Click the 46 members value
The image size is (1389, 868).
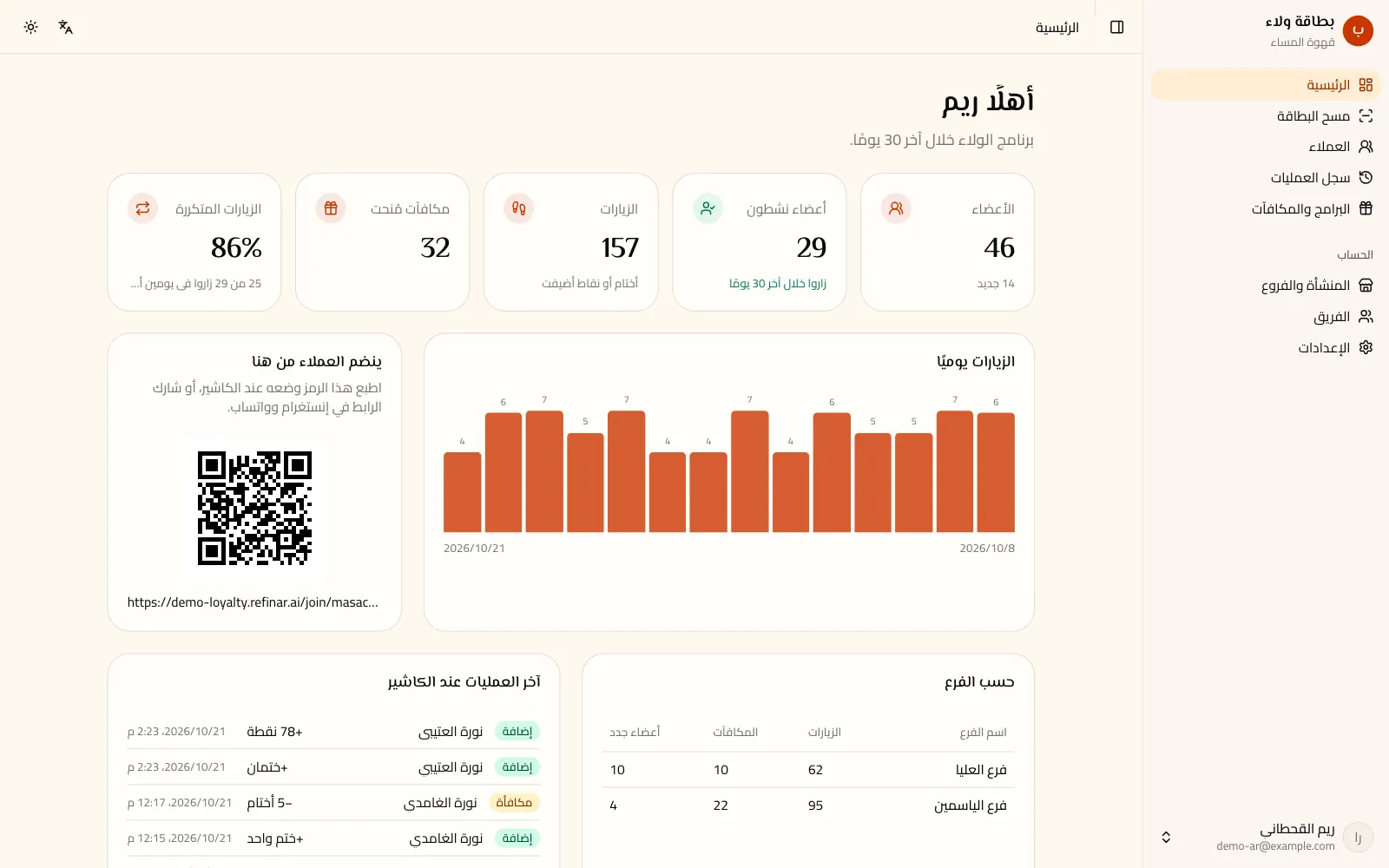[999, 248]
